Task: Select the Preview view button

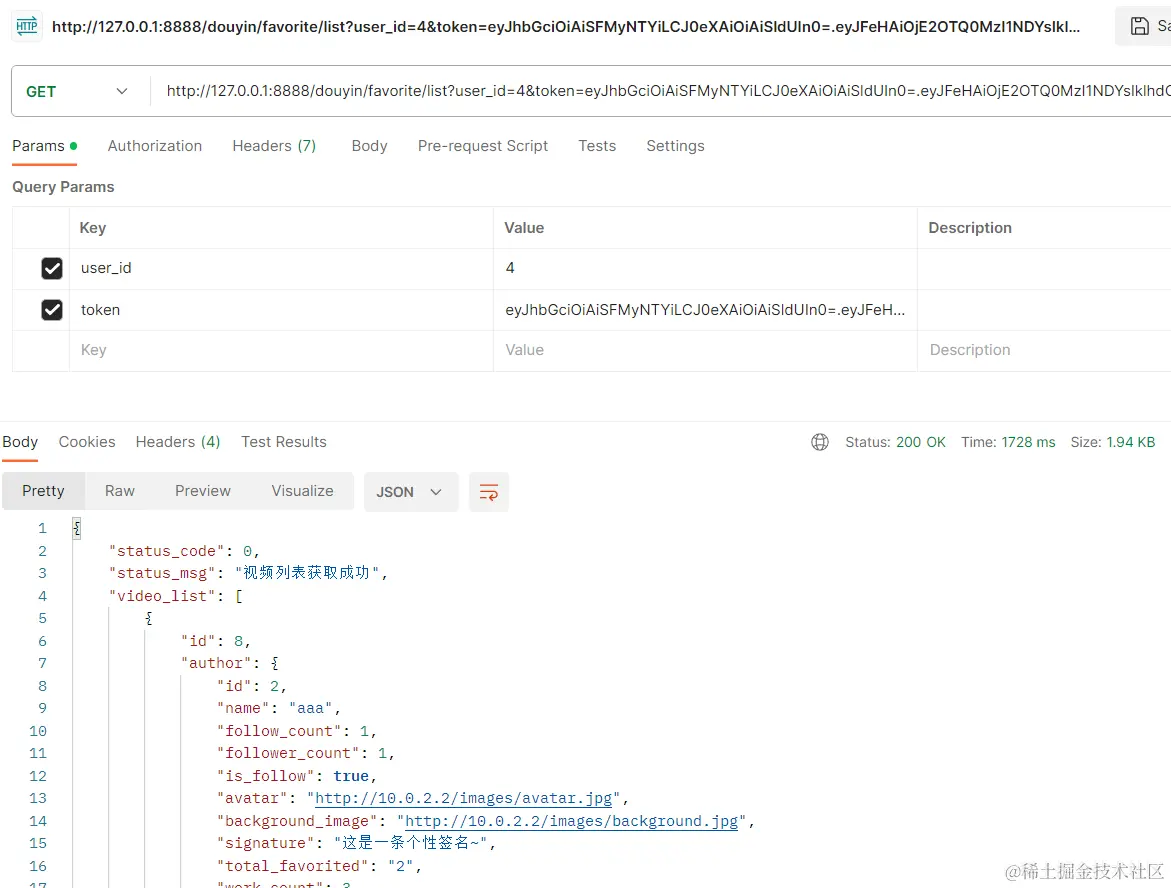Action: click(202, 491)
